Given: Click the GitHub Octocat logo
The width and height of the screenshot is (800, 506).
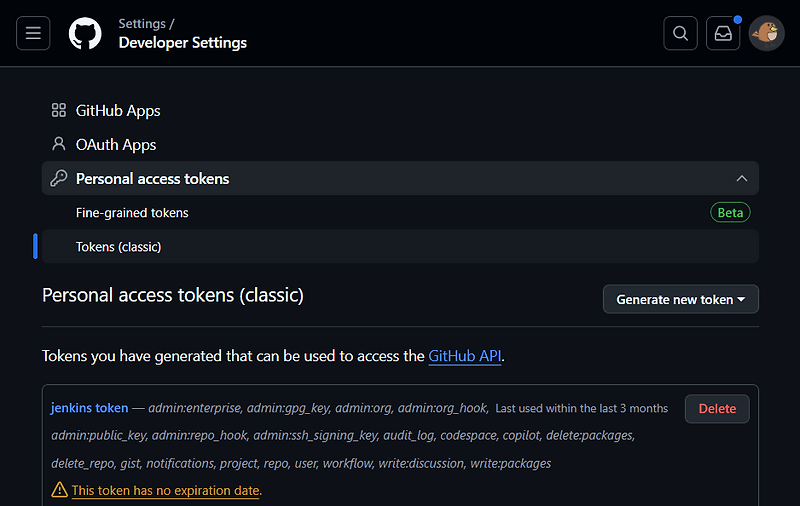Looking at the screenshot, I should coord(85,33).
